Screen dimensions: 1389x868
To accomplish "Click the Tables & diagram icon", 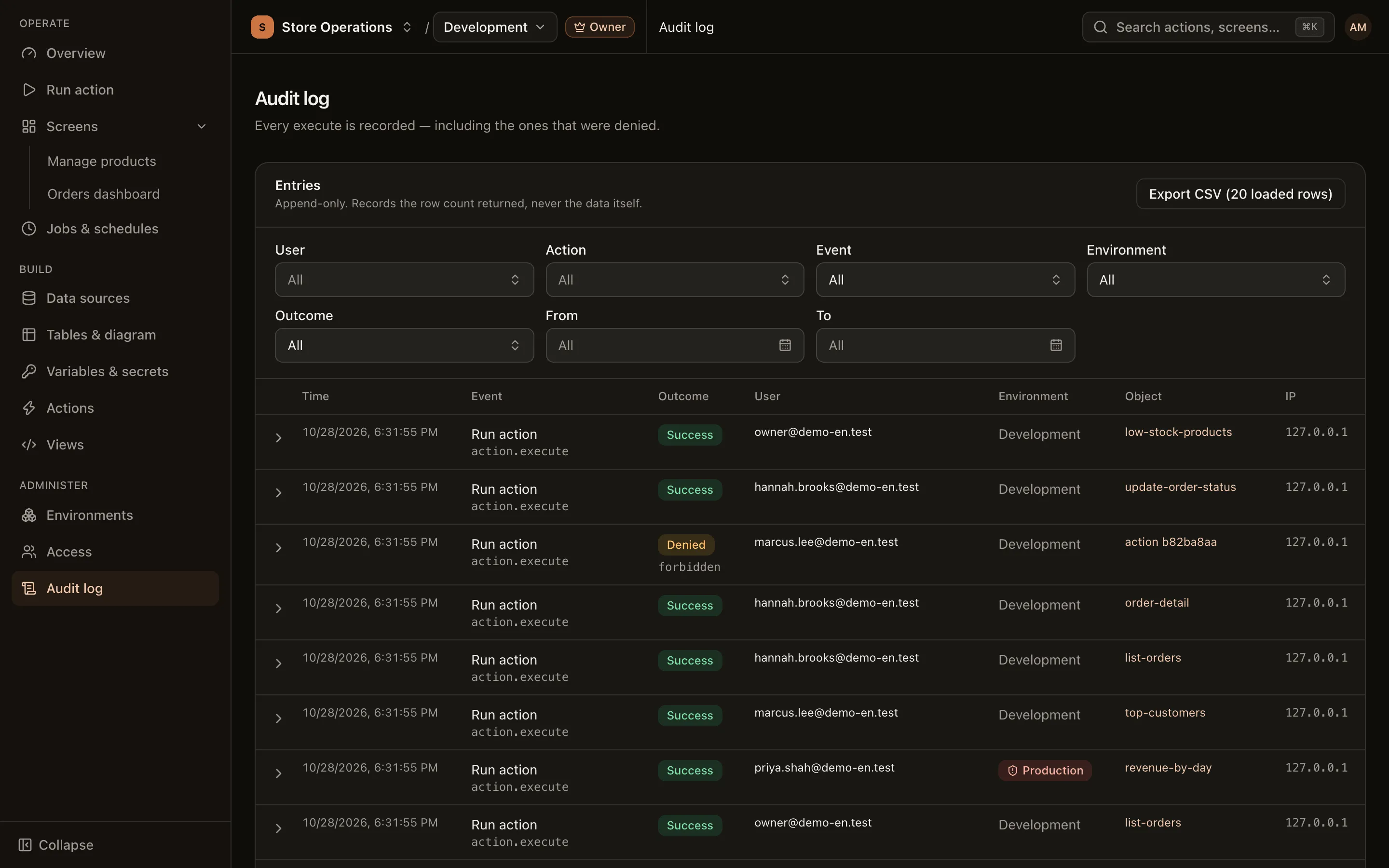I will [x=29, y=335].
